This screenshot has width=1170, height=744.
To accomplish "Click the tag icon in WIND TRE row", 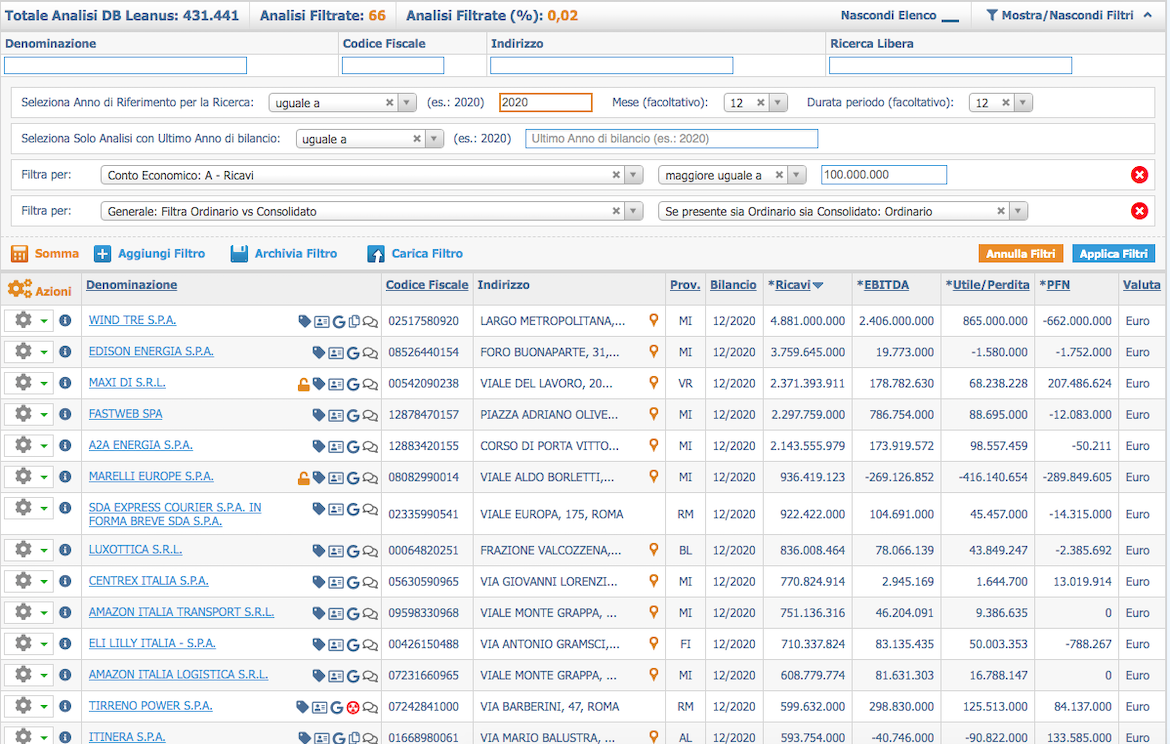I will point(304,322).
